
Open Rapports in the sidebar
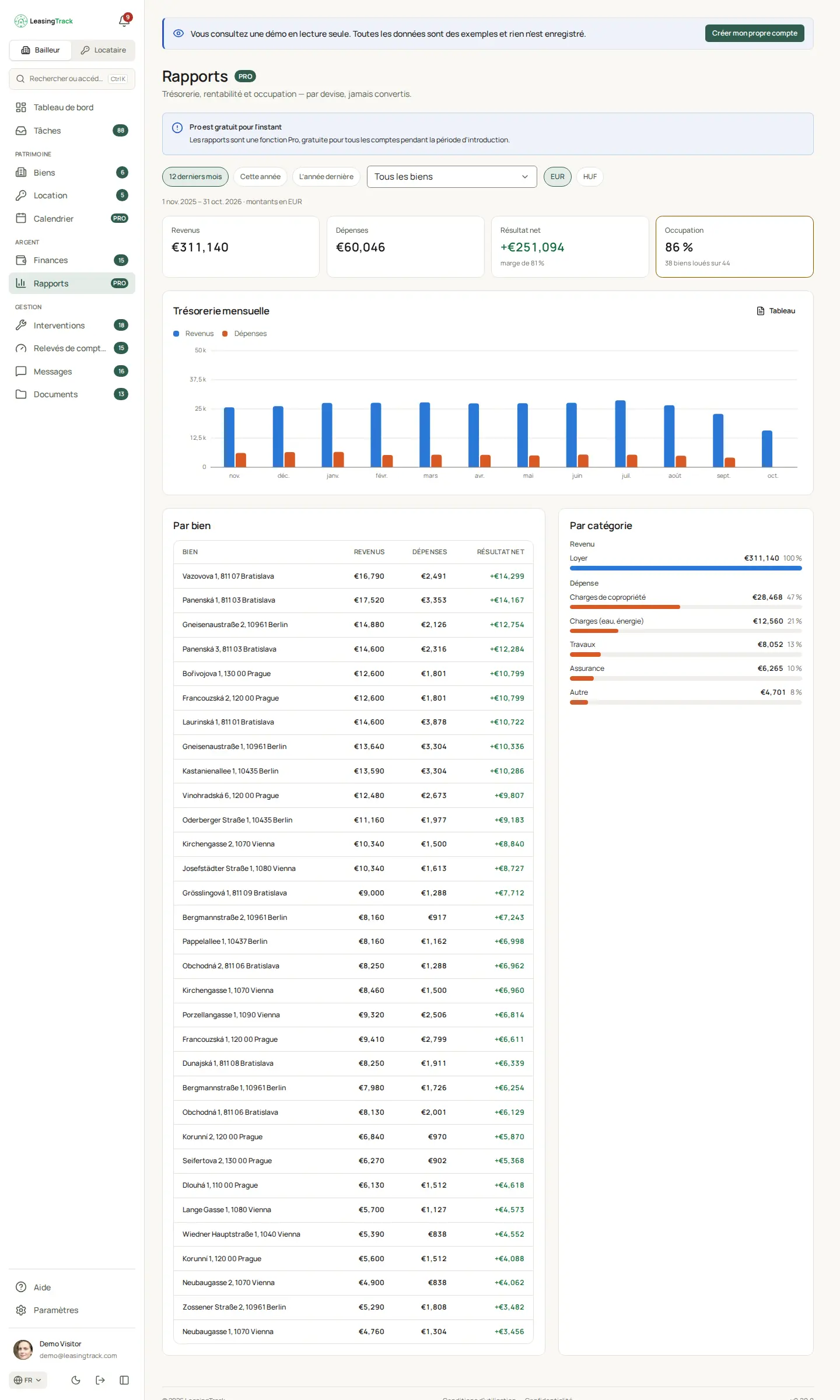72,283
